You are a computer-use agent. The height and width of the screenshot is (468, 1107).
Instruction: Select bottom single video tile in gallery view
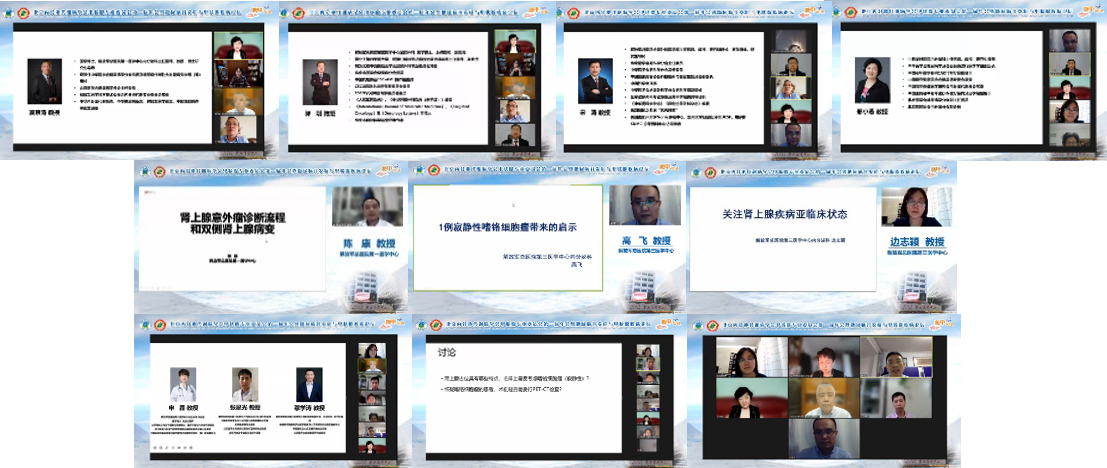pos(823,442)
